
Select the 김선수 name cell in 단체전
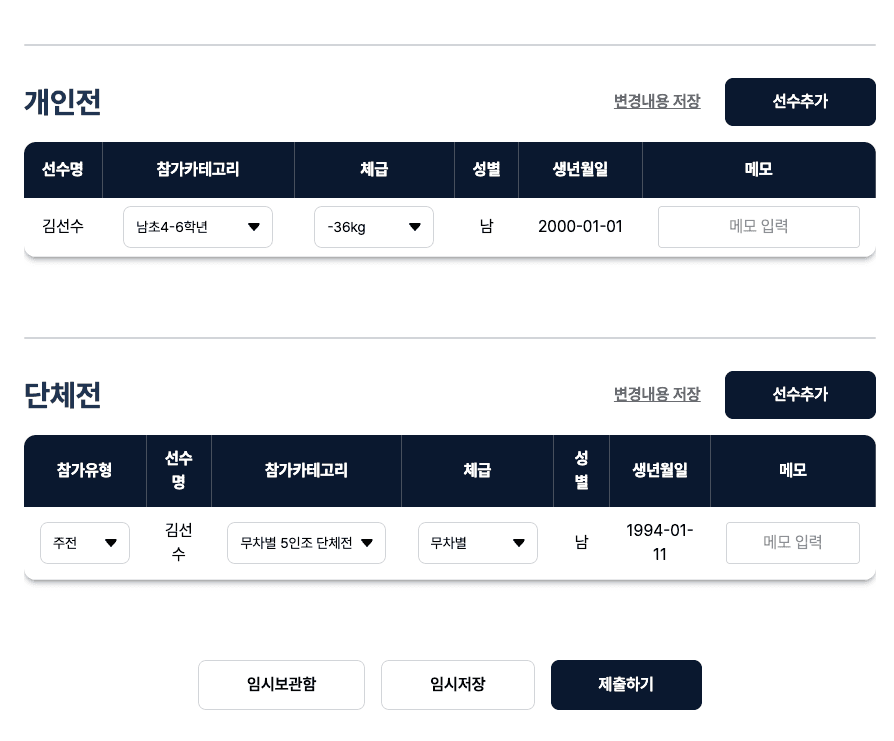(178, 542)
